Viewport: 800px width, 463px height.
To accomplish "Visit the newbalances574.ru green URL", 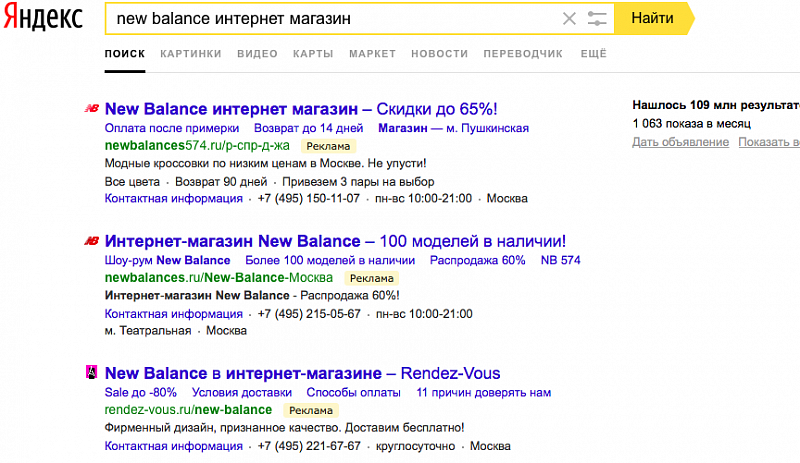I will pyautogui.click(x=197, y=145).
